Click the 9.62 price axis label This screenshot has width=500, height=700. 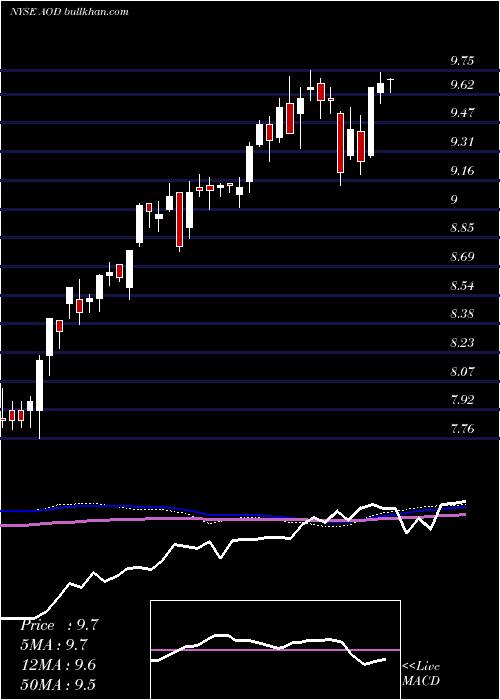pos(462,85)
